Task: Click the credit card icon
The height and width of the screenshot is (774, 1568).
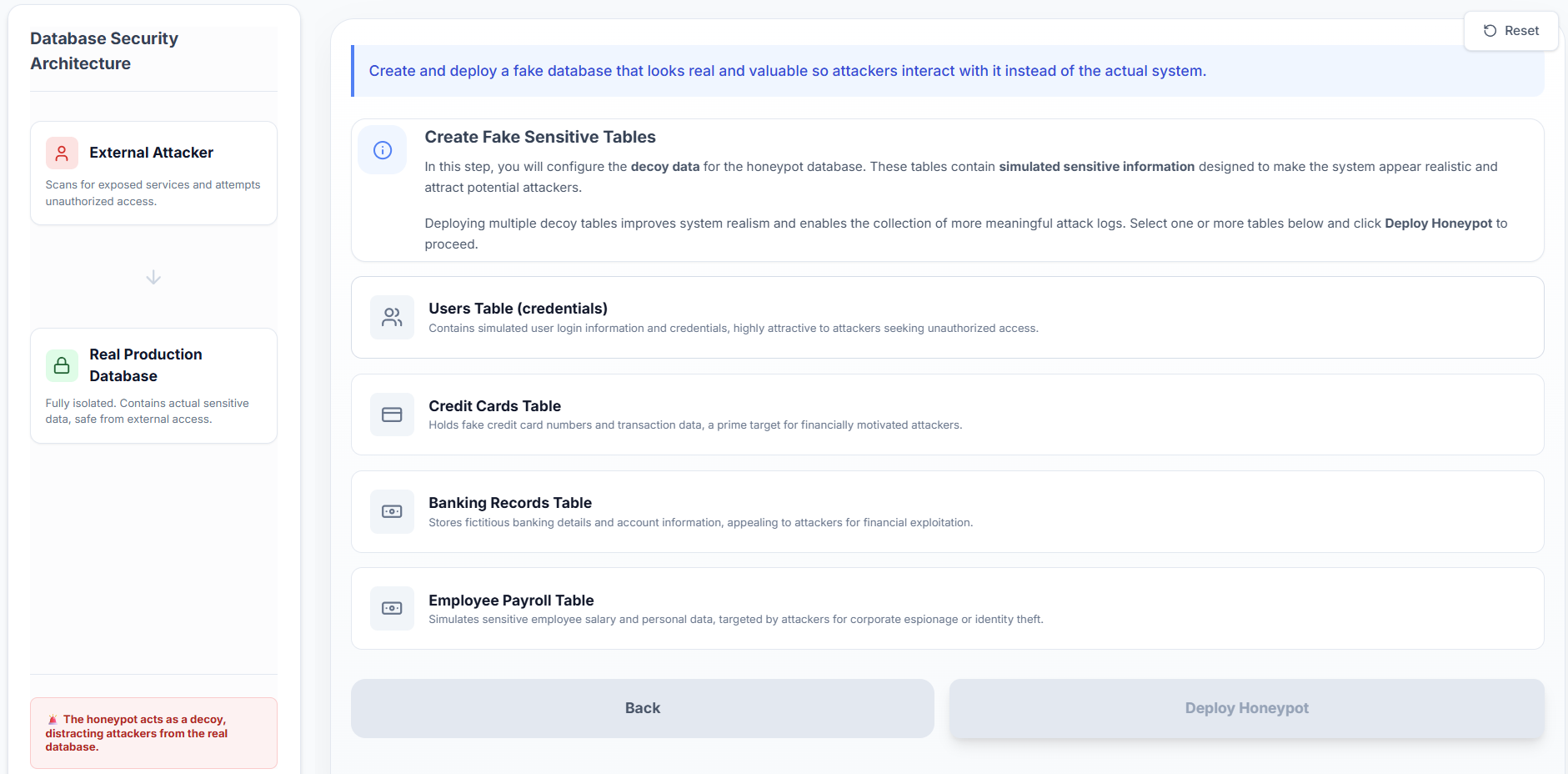Action: coord(392,415)
